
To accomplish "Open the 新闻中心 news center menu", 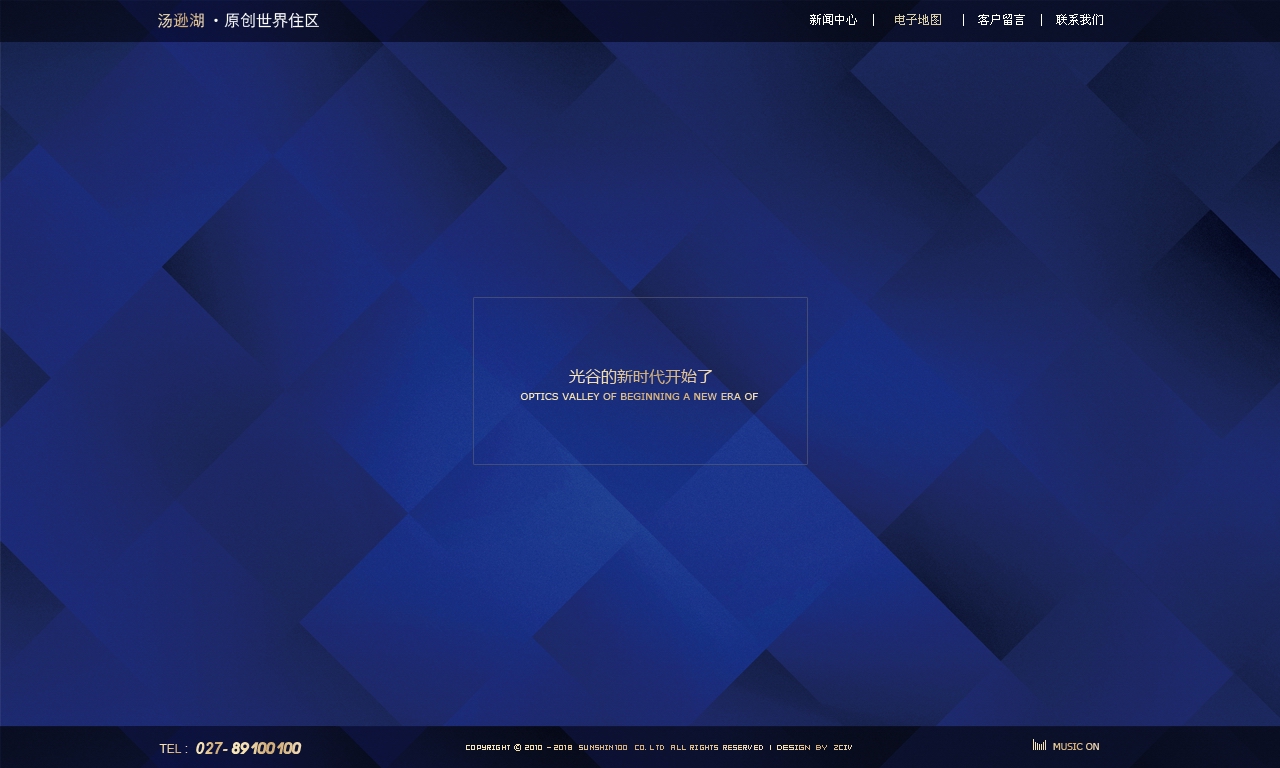I will click(833, 20).
